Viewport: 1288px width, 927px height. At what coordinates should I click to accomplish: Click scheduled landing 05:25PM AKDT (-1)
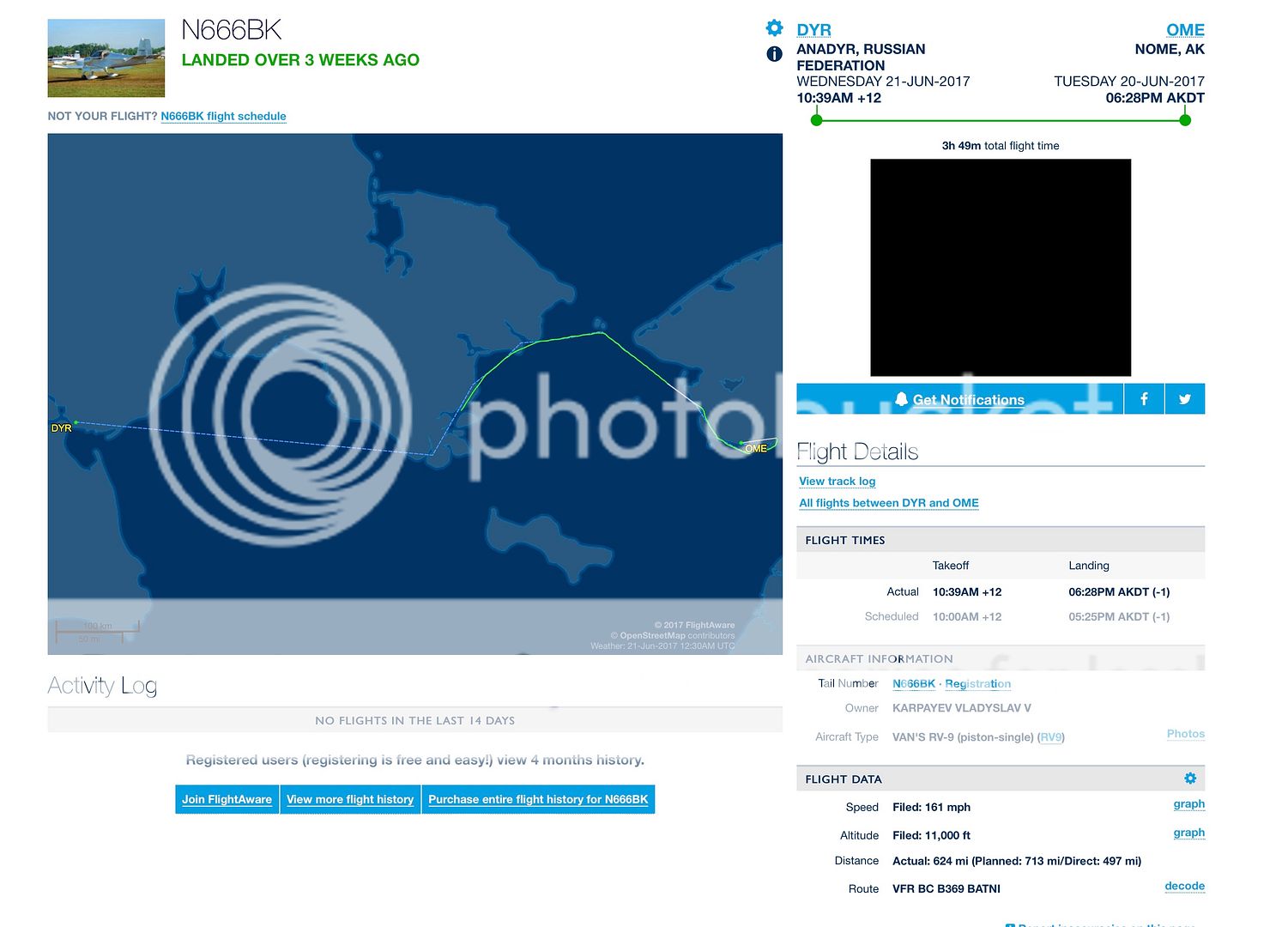click(1119, 617)
